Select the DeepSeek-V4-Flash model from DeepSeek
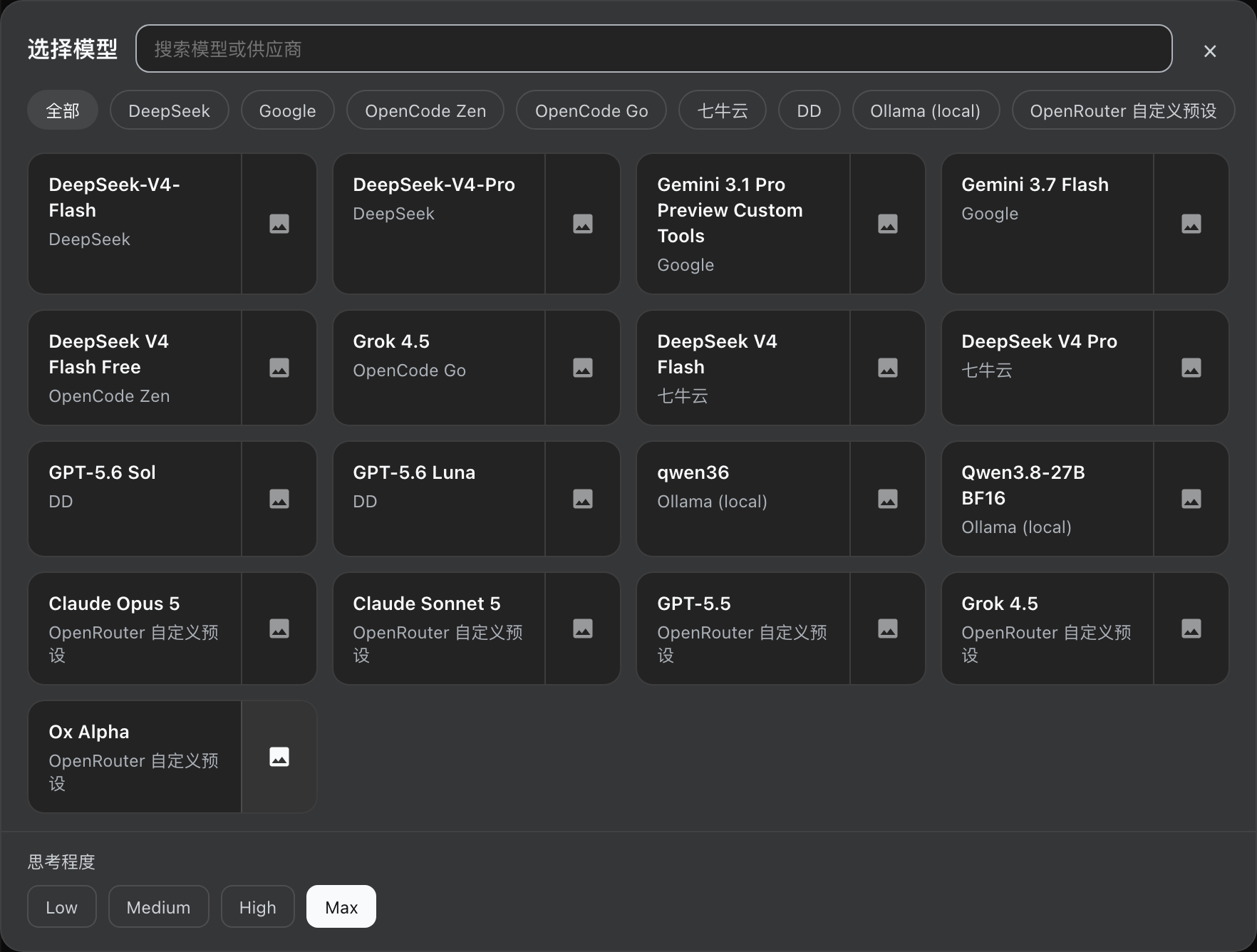 tap(135, 224)
